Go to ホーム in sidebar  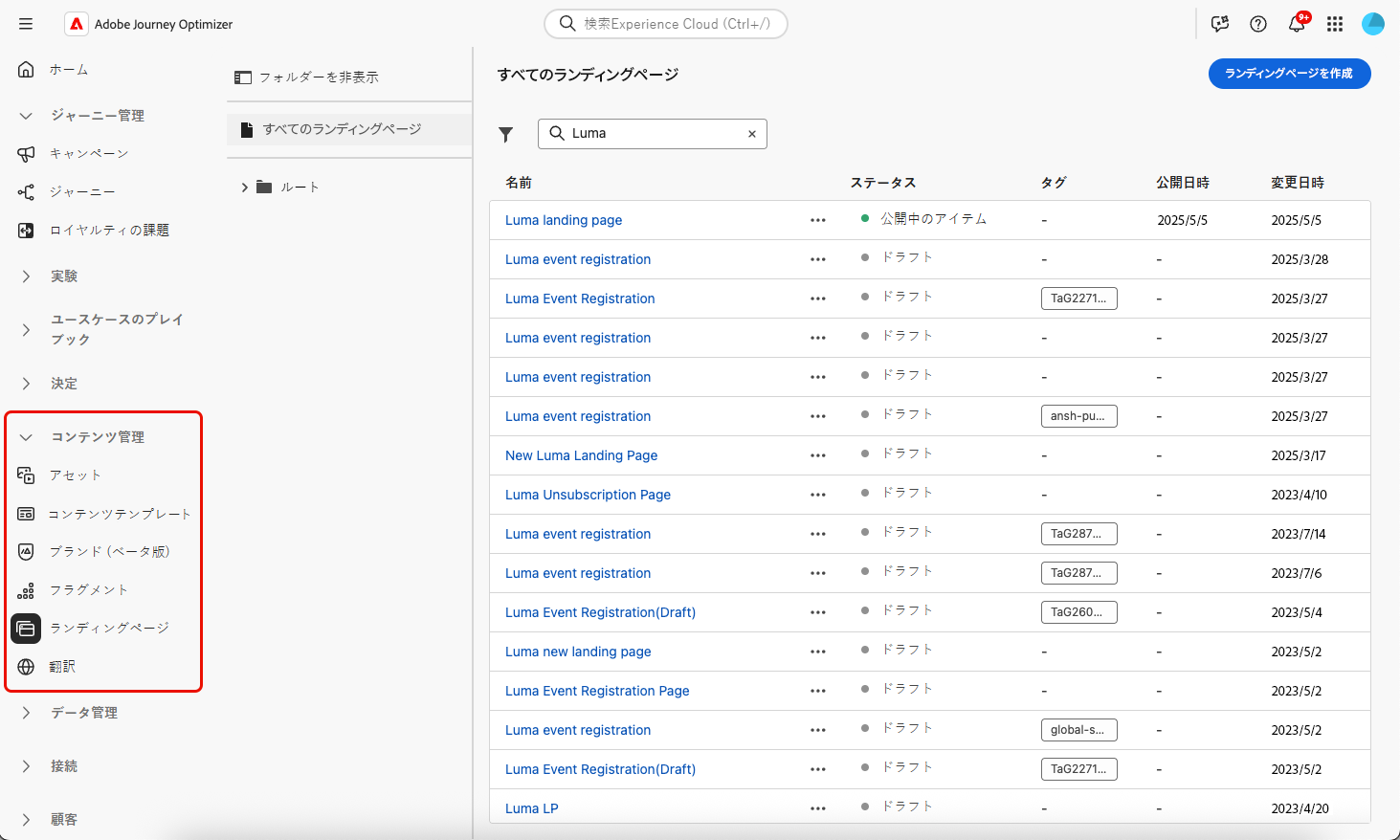point(69,70)
